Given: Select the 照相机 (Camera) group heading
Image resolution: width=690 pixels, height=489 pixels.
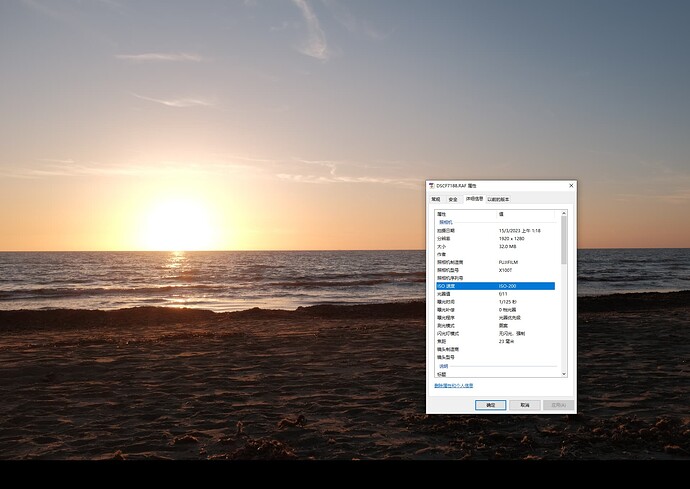Looking at the screenshot, I should tap(446, 222).
